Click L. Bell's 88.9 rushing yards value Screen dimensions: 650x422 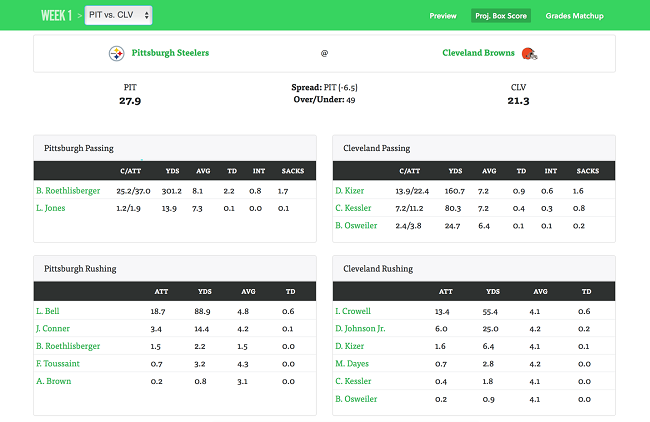pyautogui.click(x=202, y=311)
